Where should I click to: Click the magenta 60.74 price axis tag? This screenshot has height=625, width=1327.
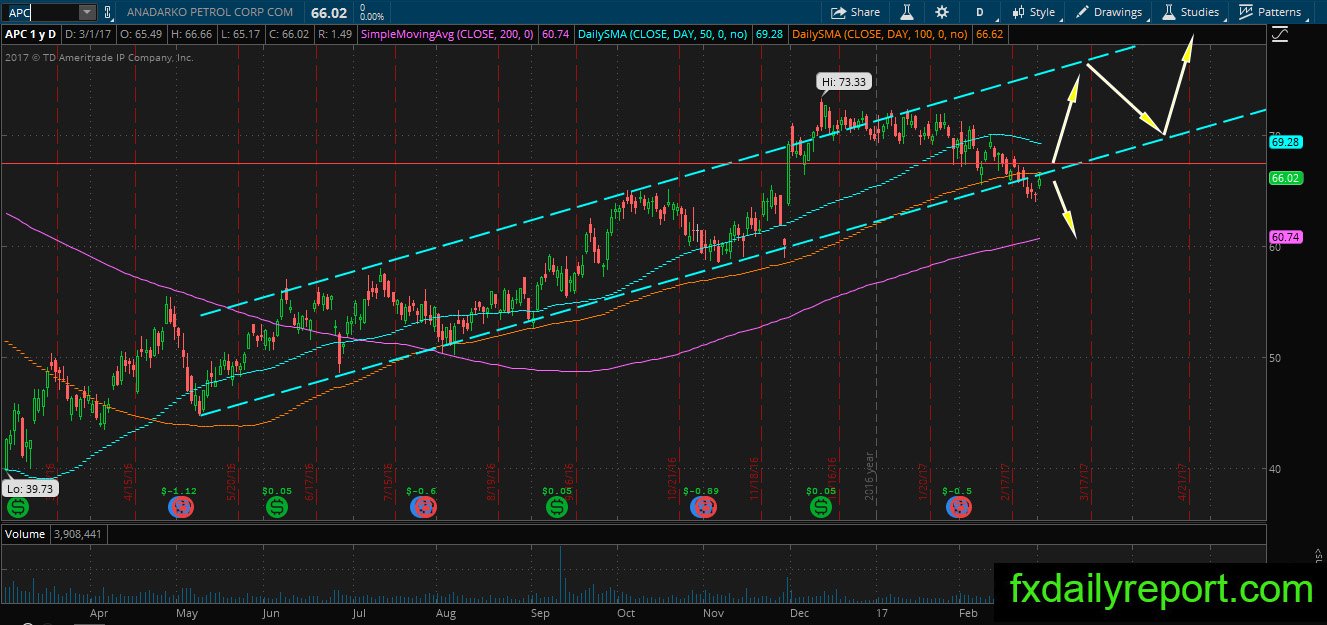(1284, 237)
